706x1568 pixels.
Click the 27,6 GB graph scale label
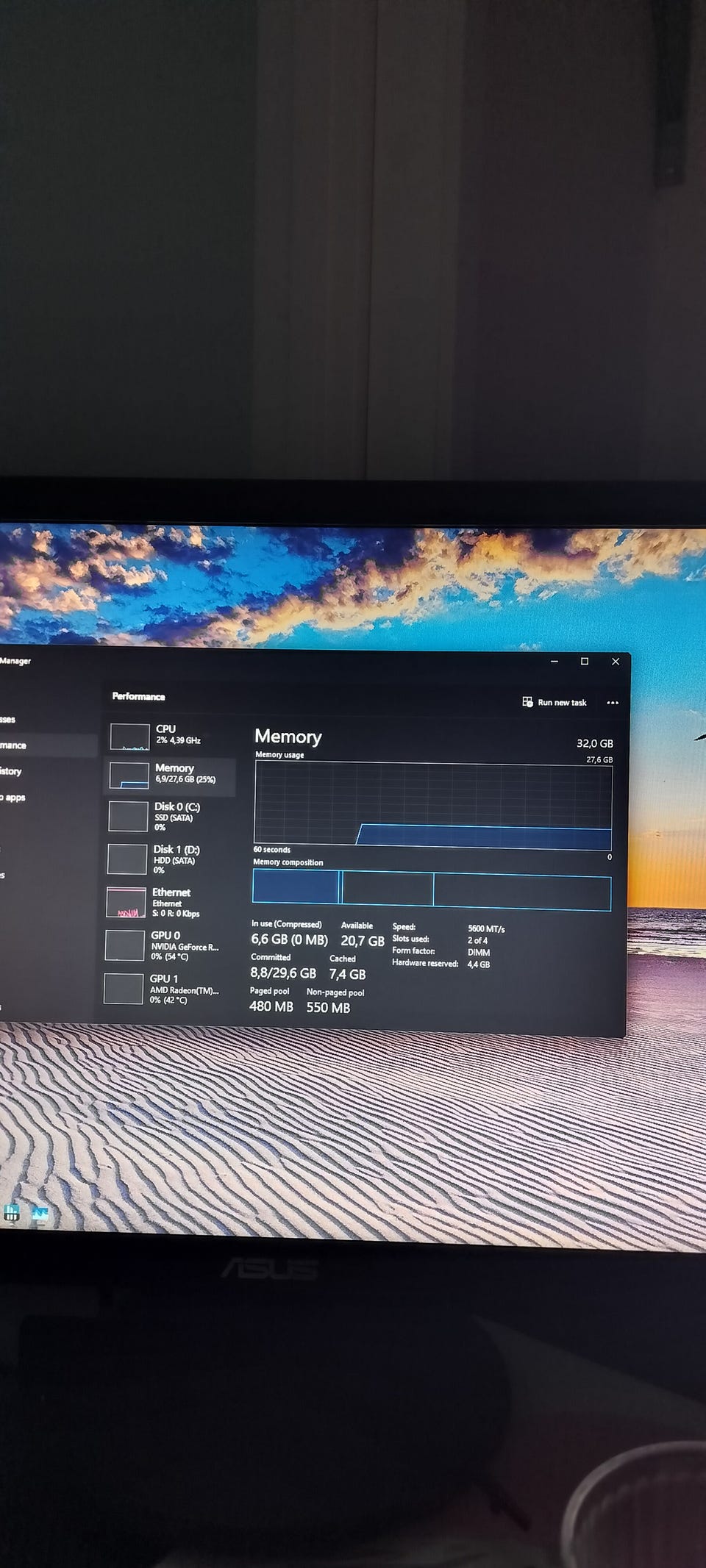click(599, 760)
